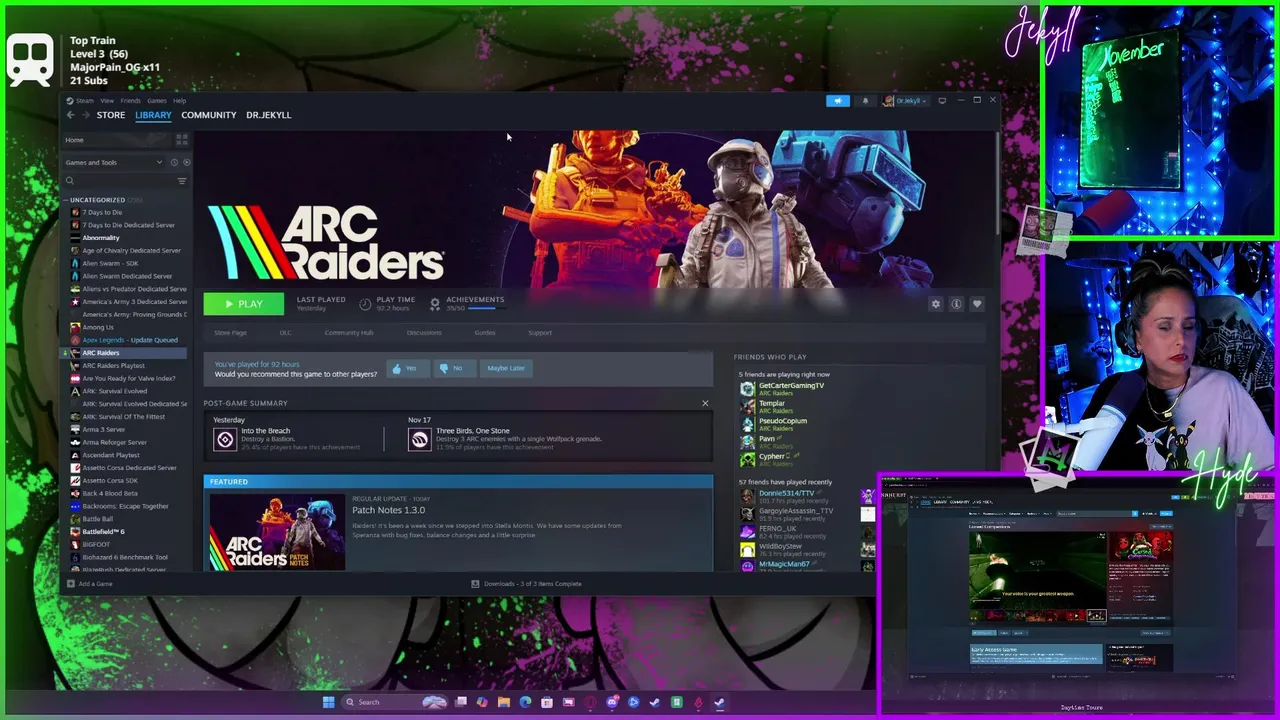The height and width of the screenshot is (720, 1280).
Task: Open Microsoft Store from the taskbar
Action: coord(547,702)
